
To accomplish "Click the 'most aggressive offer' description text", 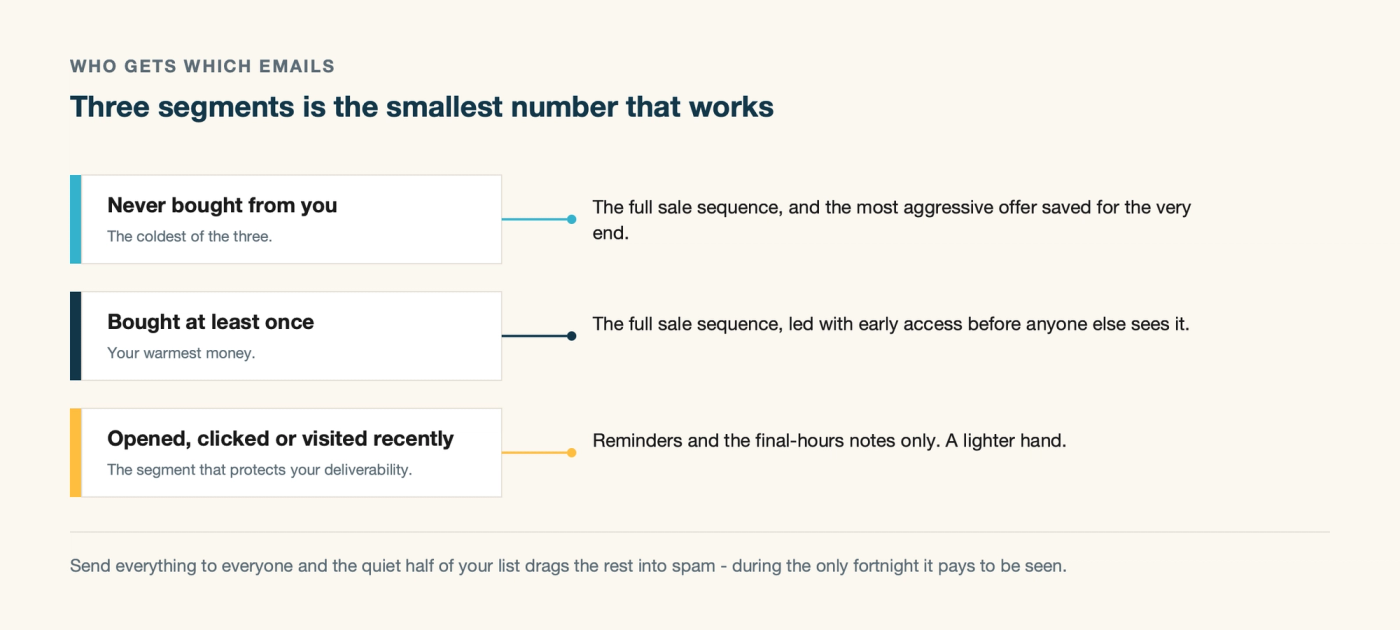I will click(x=892, y=222).
